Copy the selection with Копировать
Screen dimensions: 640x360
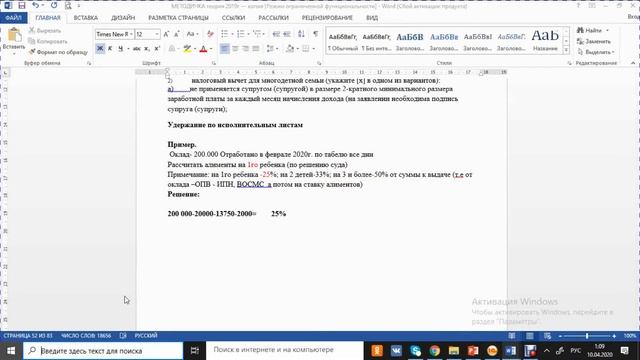click(48, 41)
